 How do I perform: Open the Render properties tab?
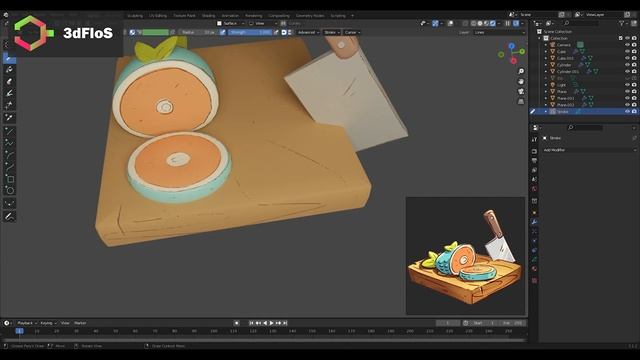coord(534,151)
